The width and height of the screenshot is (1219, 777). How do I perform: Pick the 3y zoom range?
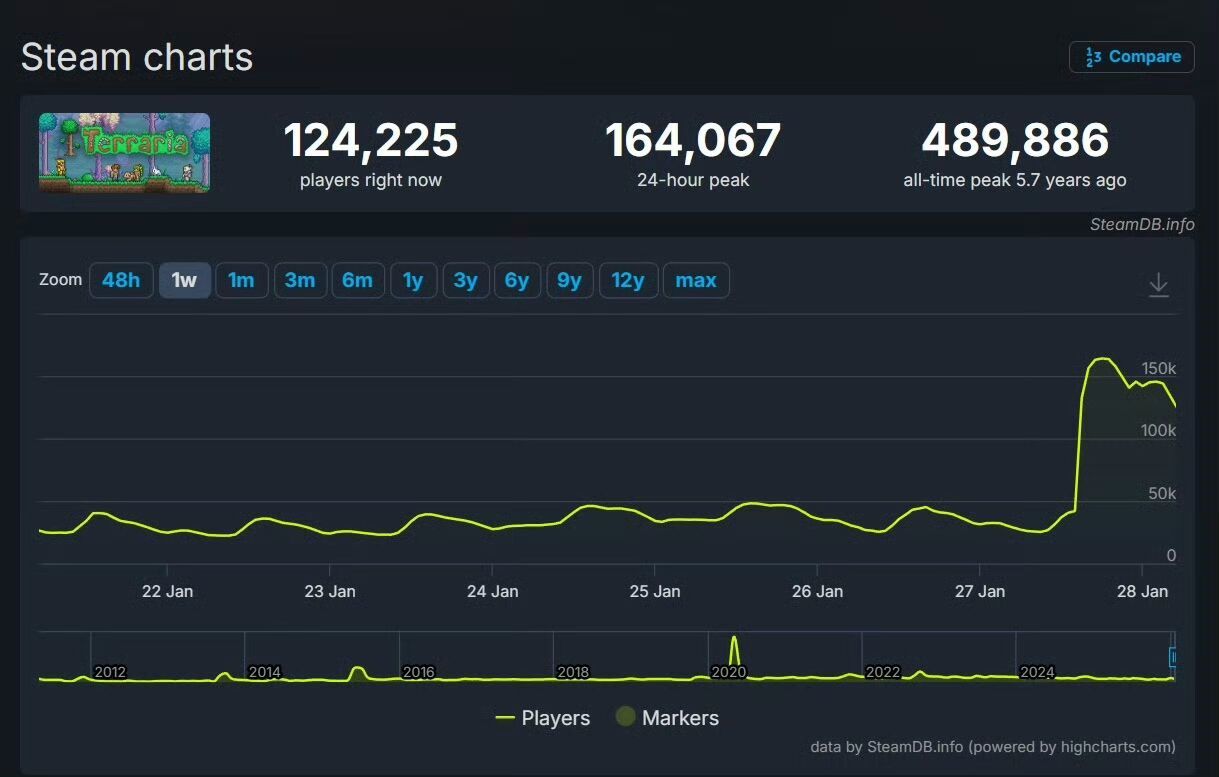pos(465,280)
